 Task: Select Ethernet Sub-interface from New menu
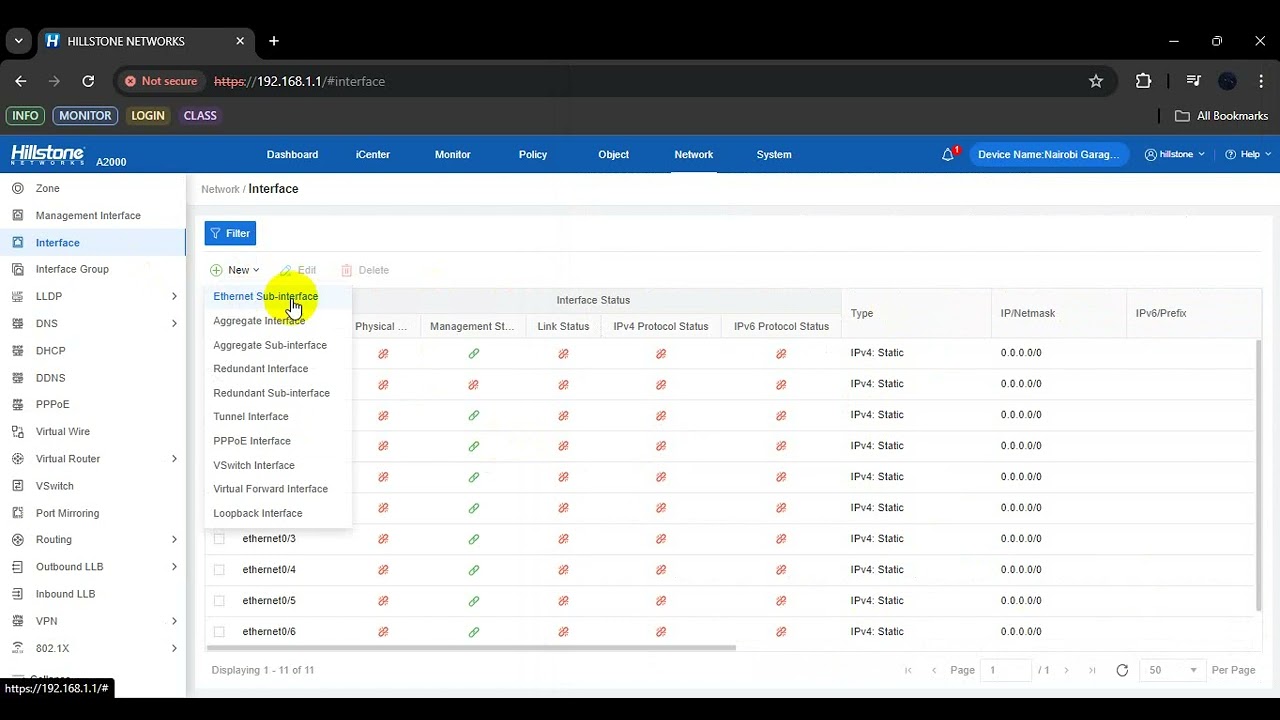point(266,296)
